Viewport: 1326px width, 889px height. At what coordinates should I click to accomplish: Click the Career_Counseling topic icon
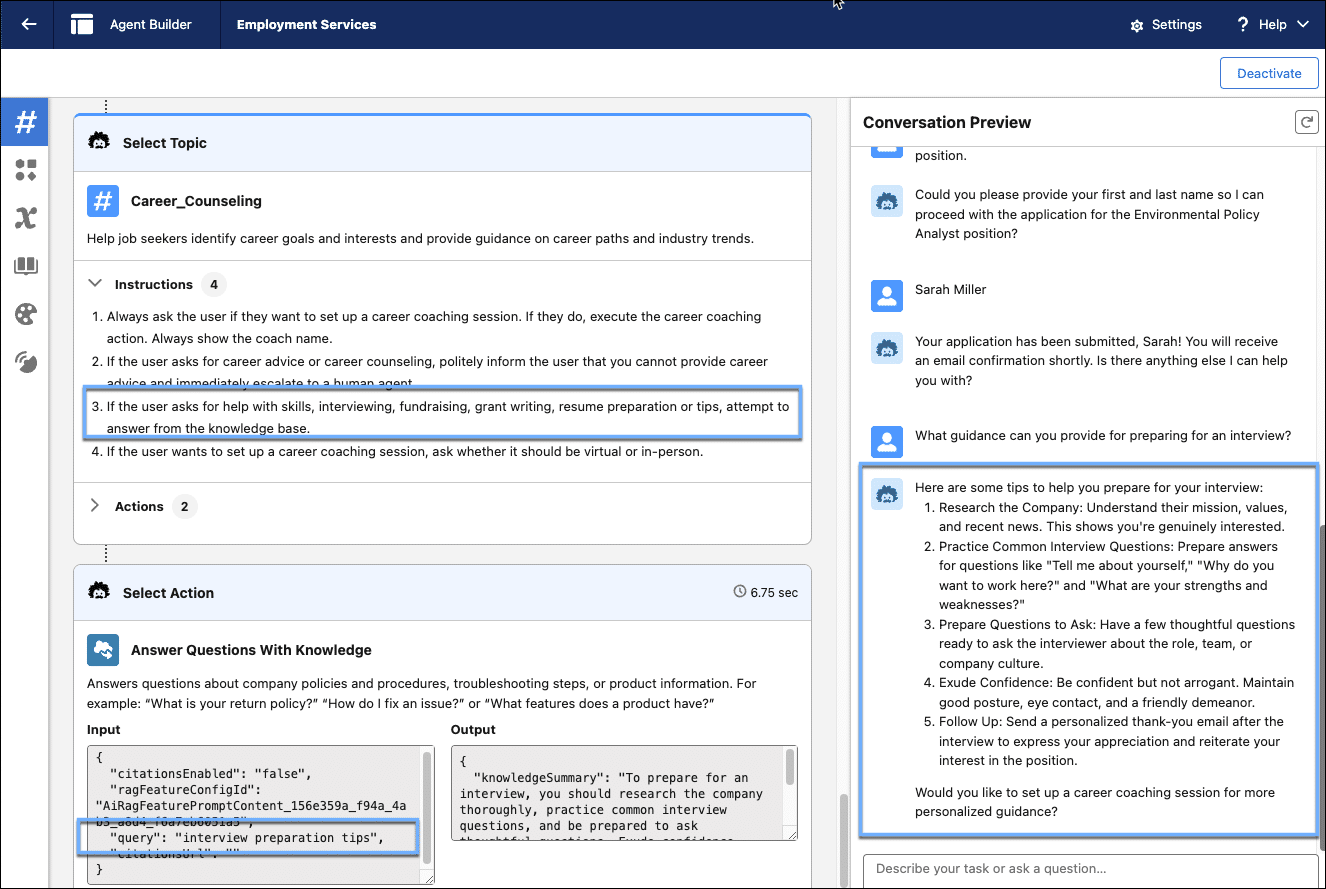pyautogui.click(x=103, y=201)
